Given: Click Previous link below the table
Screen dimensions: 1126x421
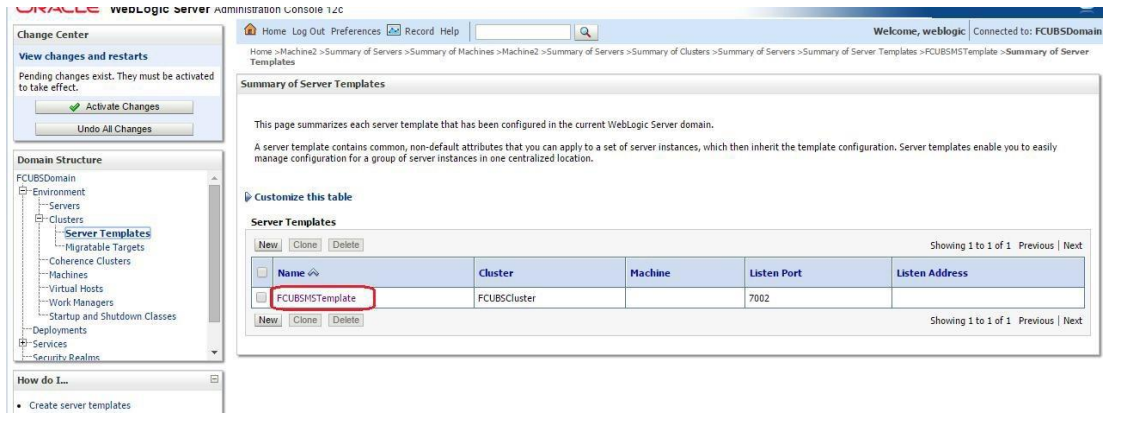Looking at the screenshot, I should 1036,321.
